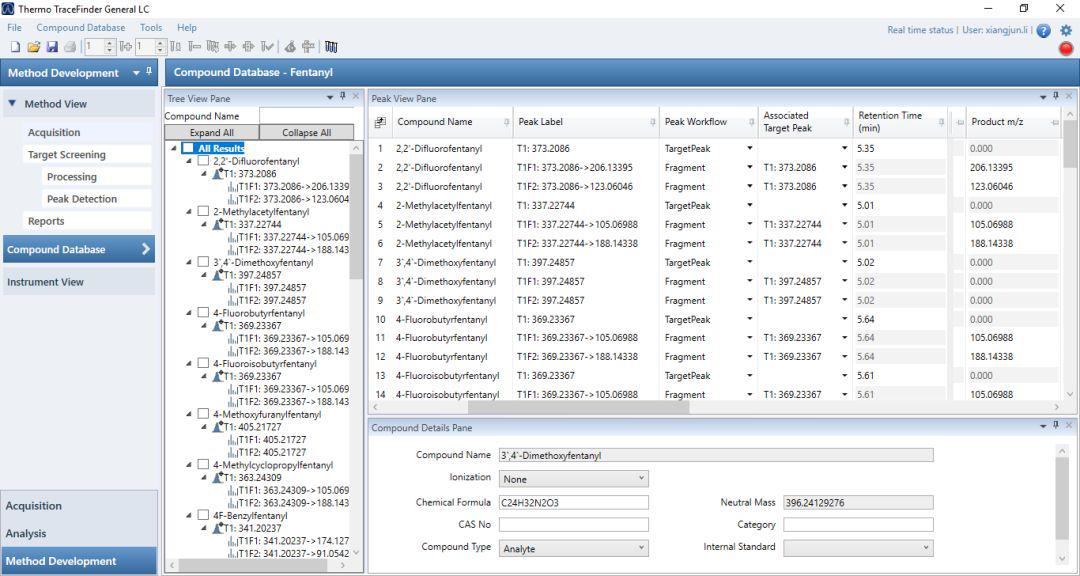Open the Compound Type dropdown

574,548
